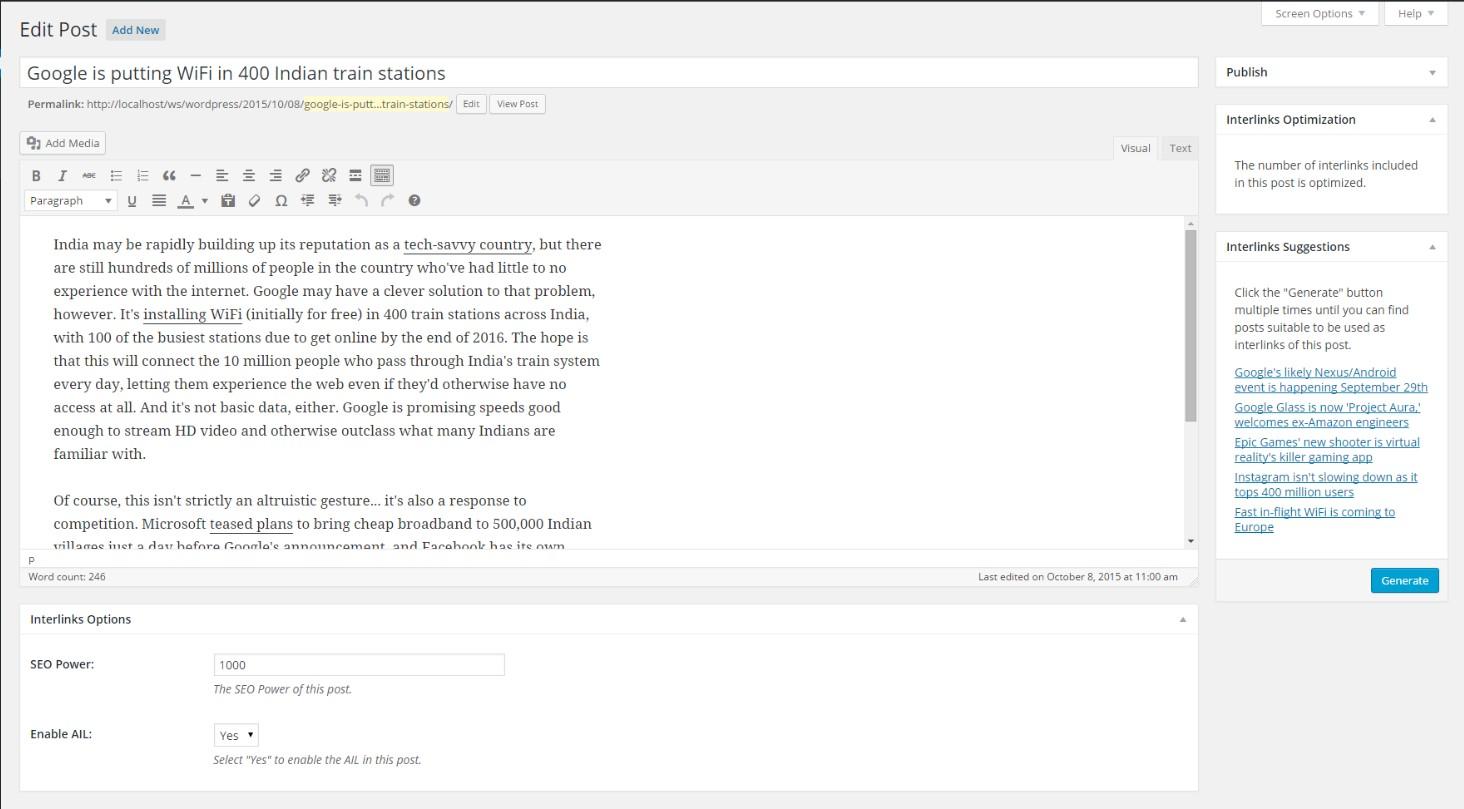The height and width of the screenshot is (809, 1464).
Task: Expand the Publish panel
Action: tap(1432, 72)
